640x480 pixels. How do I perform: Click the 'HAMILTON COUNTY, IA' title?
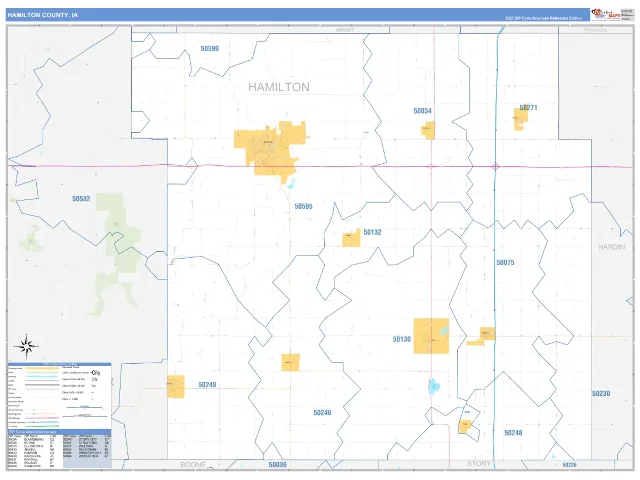(x=42, y=15)
